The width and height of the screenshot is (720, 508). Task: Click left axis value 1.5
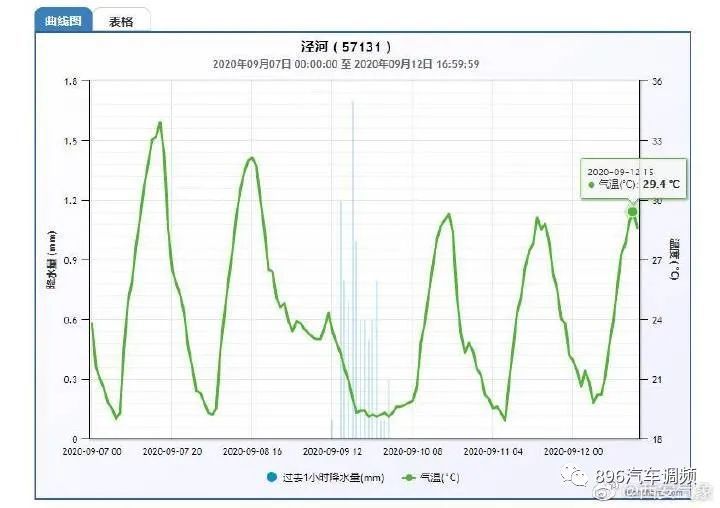[x=70, y=141]
